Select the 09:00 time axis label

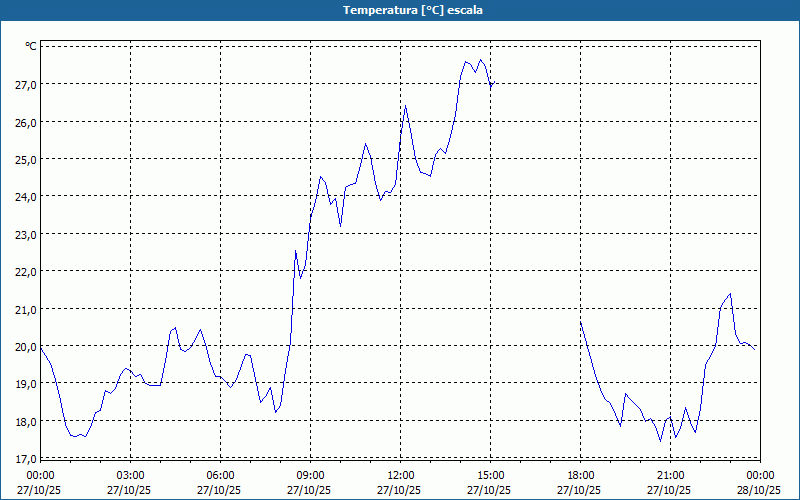pos(310,475)
